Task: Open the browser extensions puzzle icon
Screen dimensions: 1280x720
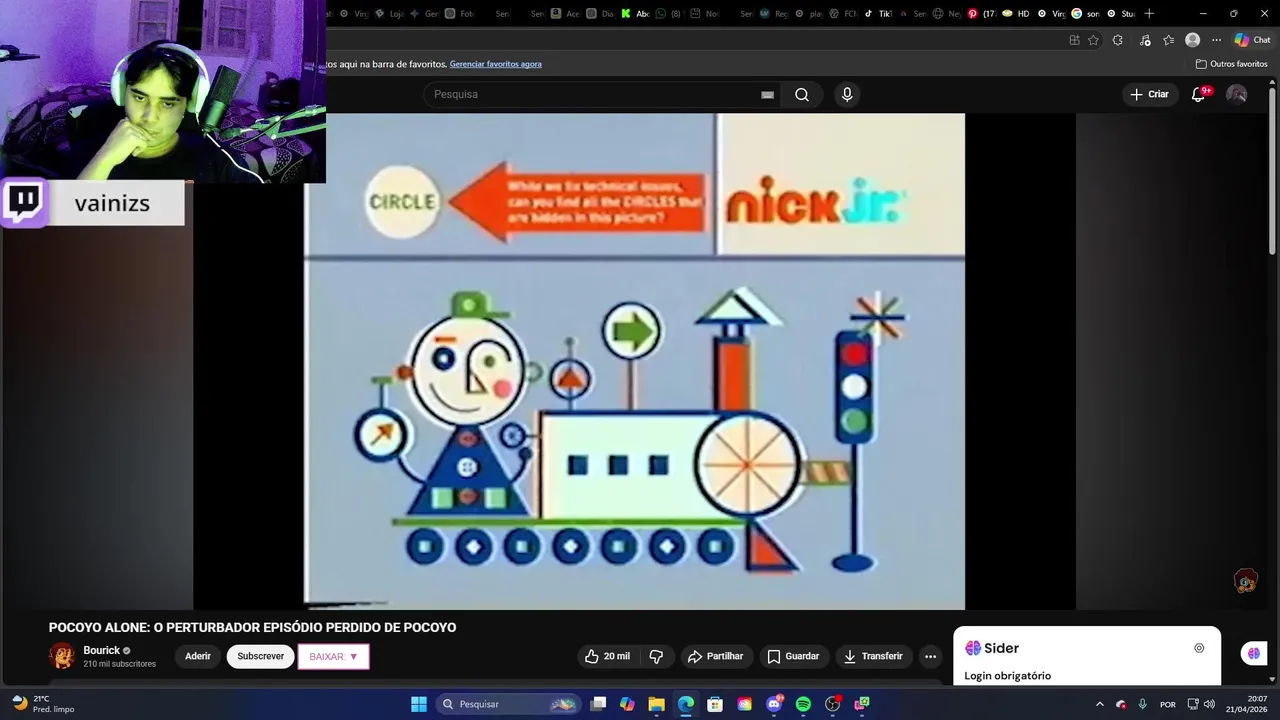Action: pyautogui.click(x=1118, y=40)
